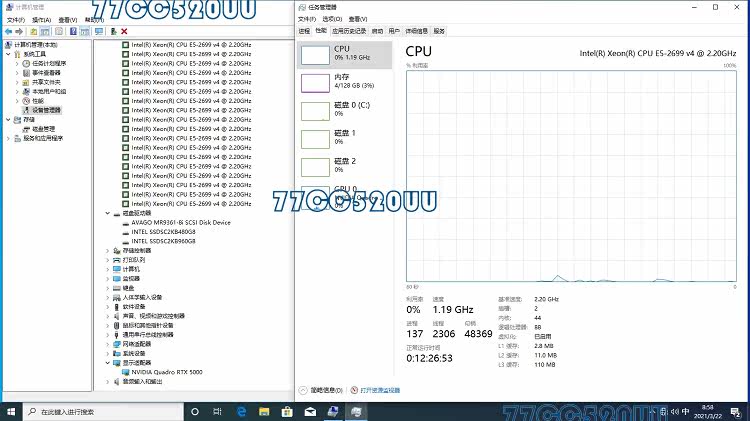Select 本地用户和组 in the console tree
750x421 pixels.
point(49,91)
